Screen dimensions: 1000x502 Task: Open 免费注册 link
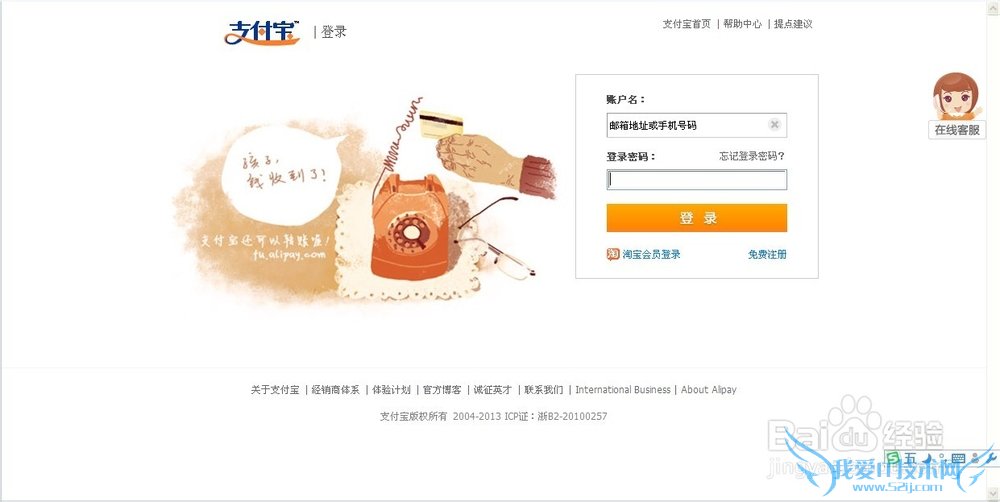tap(767, 255)
